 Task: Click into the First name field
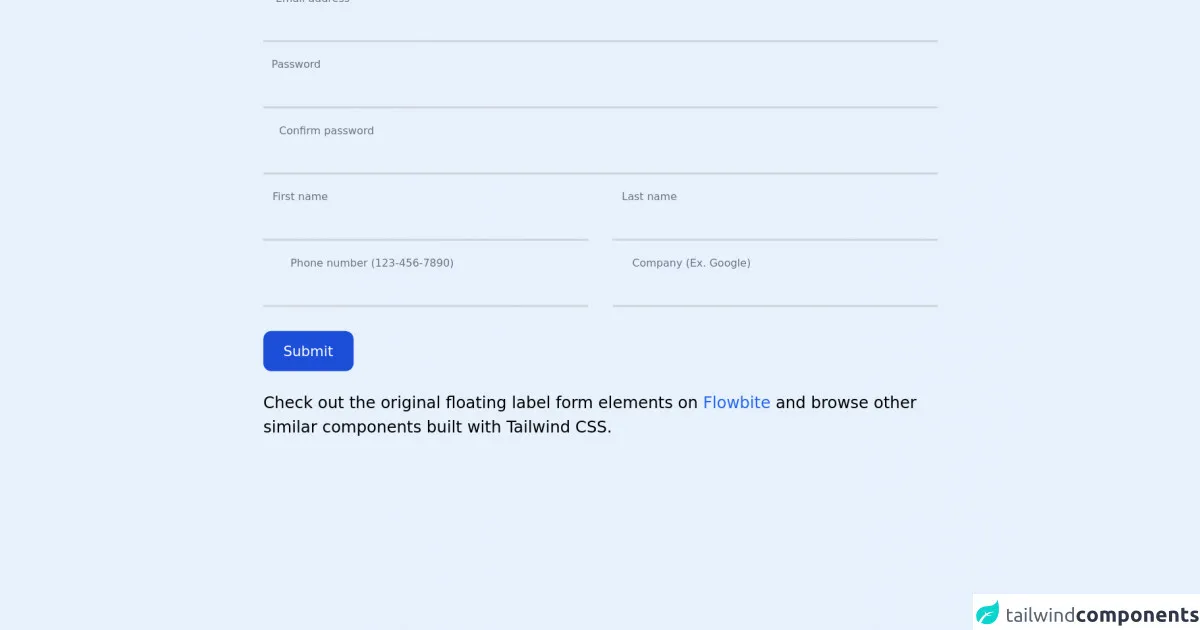tap(425, 223)
